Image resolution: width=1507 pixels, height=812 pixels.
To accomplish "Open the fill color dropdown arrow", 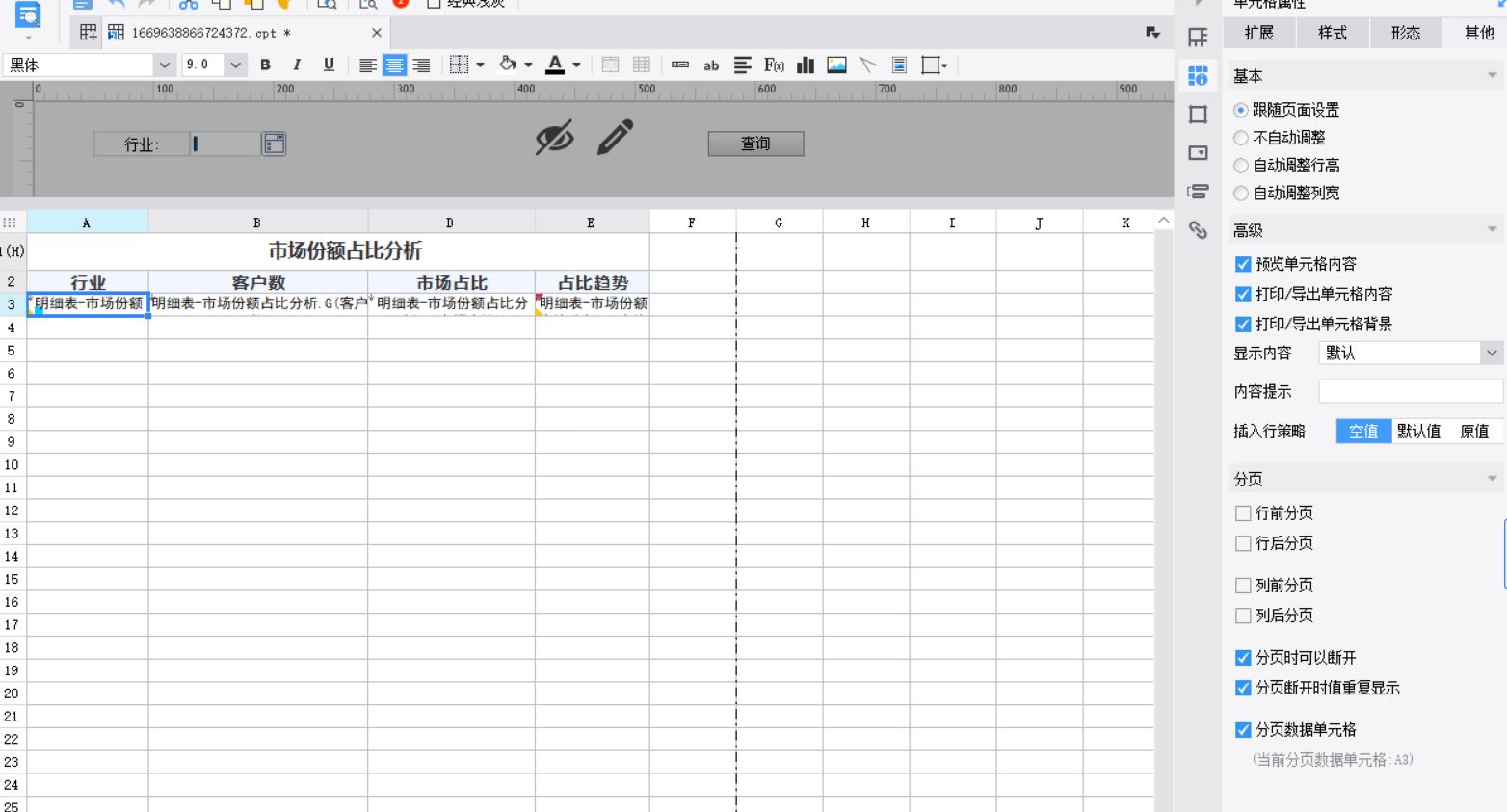I will point(528,65).
